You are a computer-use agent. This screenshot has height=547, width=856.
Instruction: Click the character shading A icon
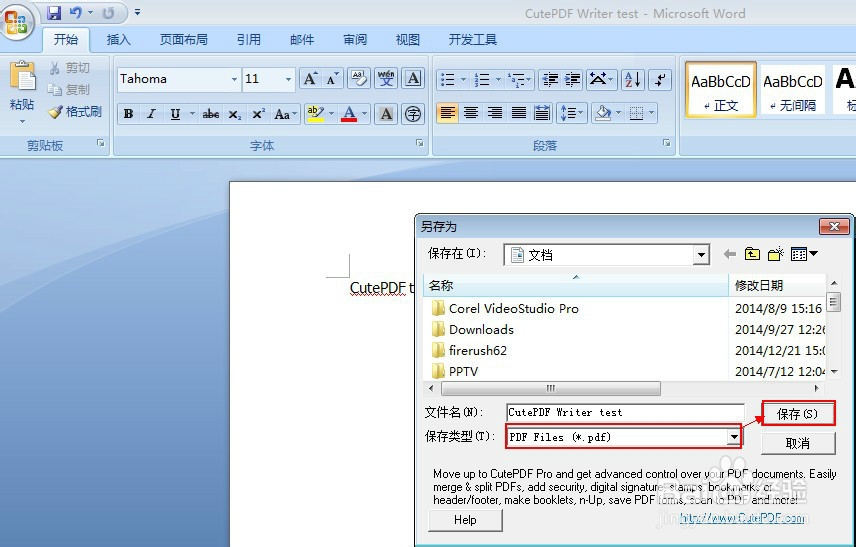(386, 114)
